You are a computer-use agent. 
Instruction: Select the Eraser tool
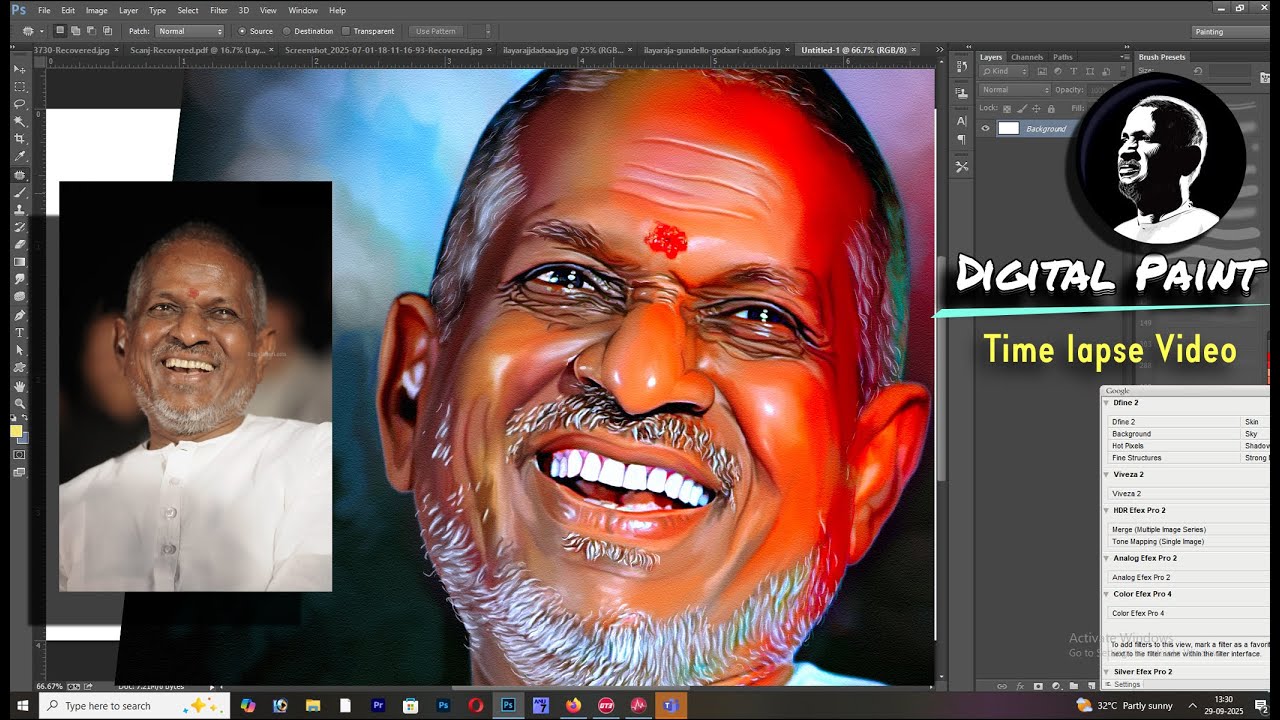[19, 244]
